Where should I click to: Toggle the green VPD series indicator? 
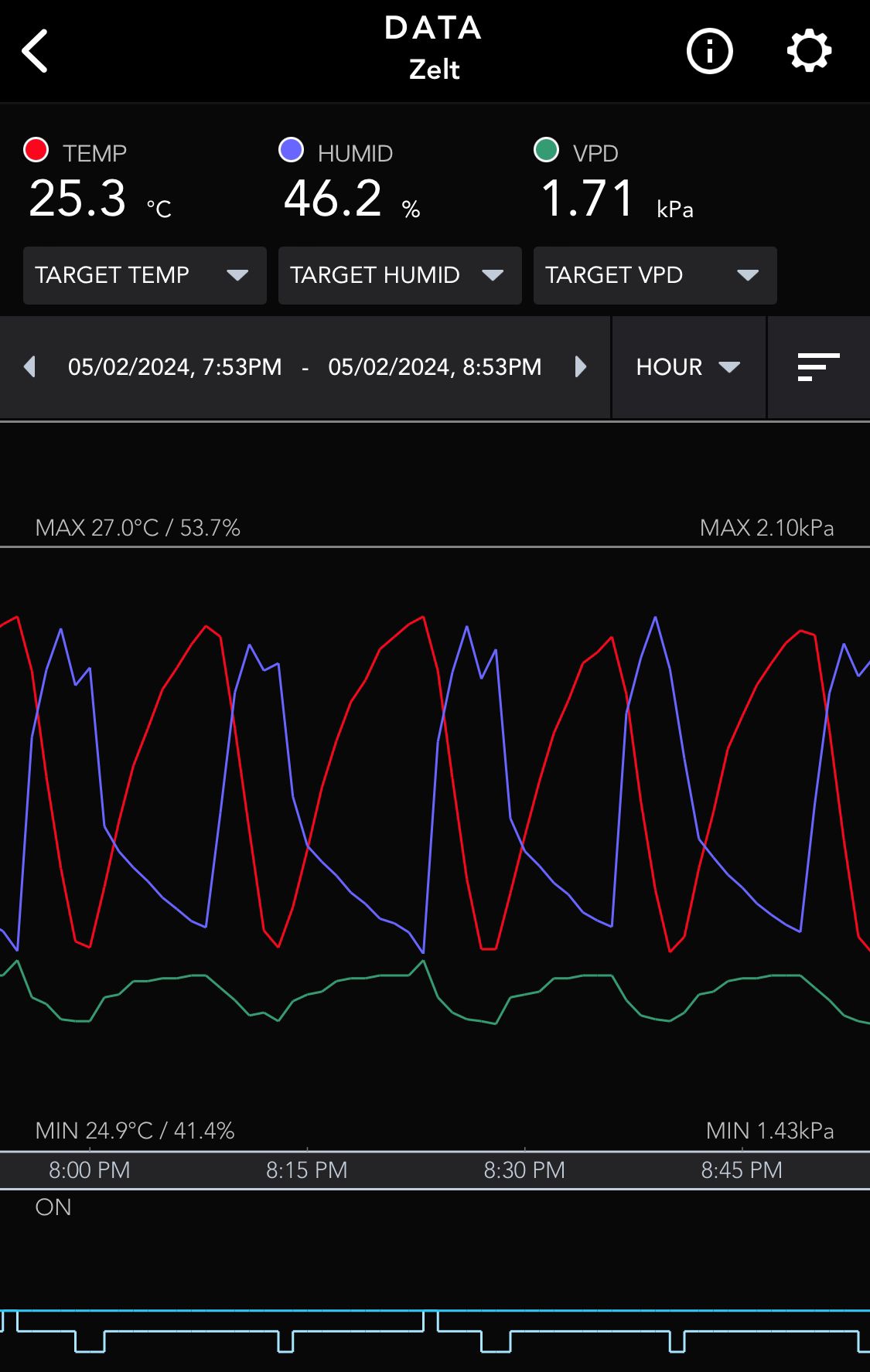pos(546,150)
